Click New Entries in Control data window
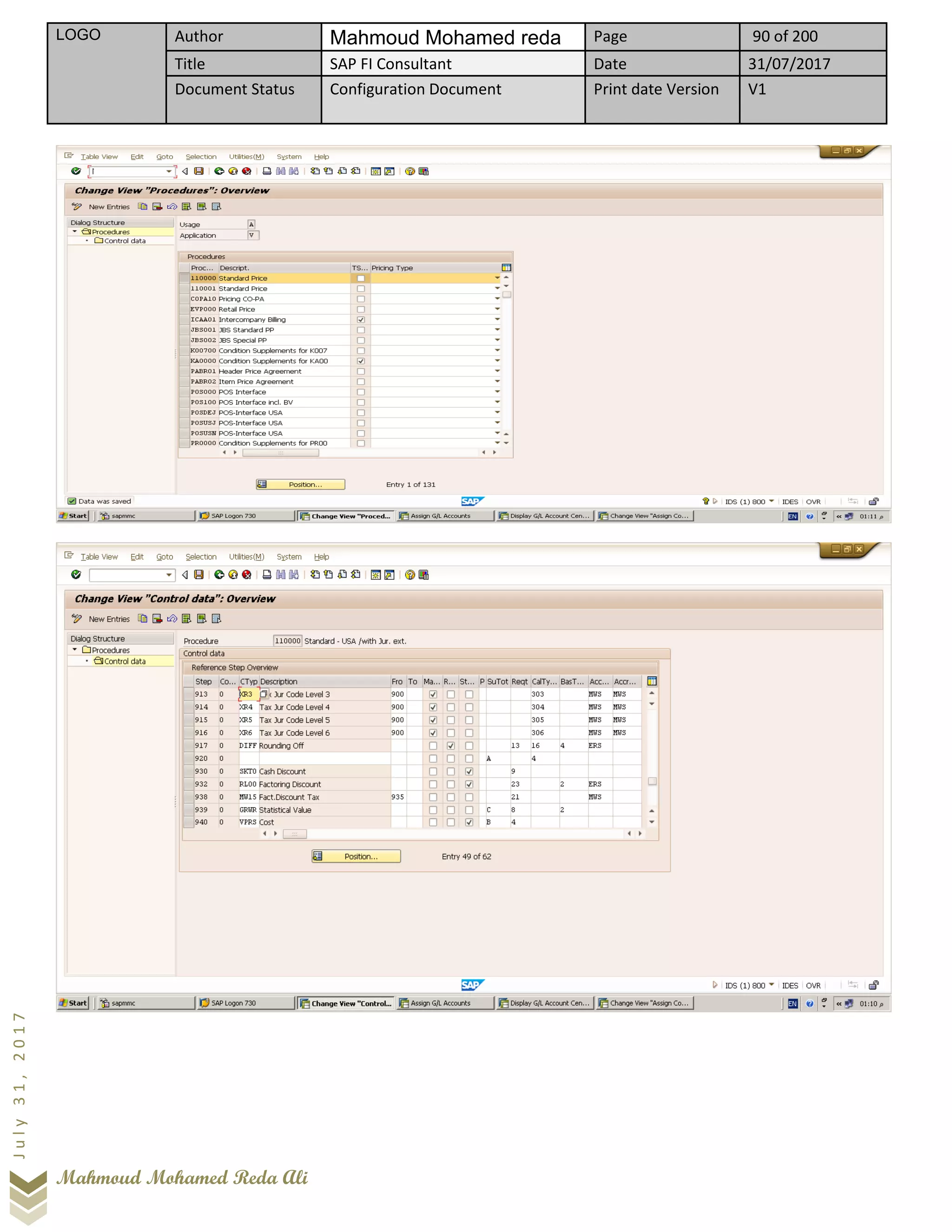 point(109,619)
